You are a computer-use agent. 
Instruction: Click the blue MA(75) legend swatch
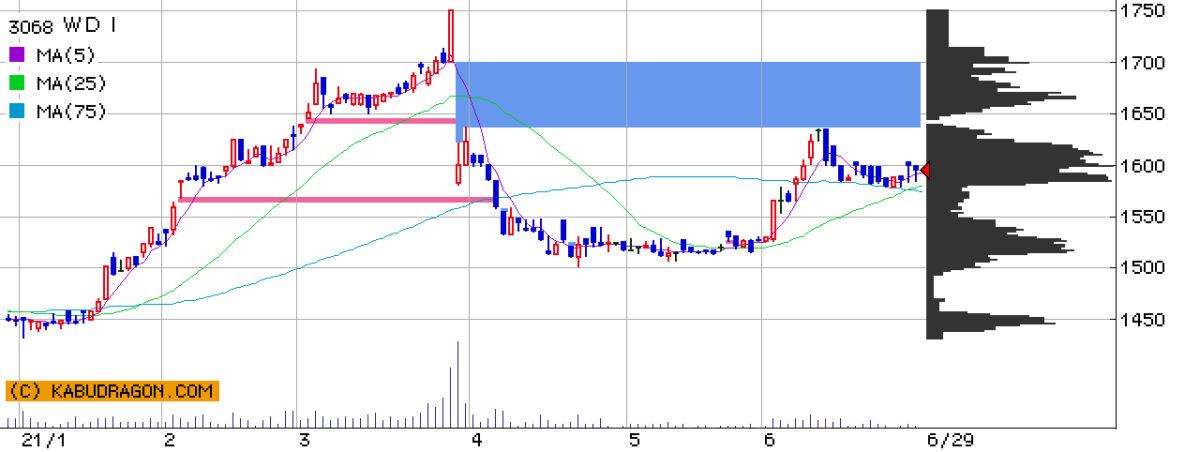pos(17,112)
